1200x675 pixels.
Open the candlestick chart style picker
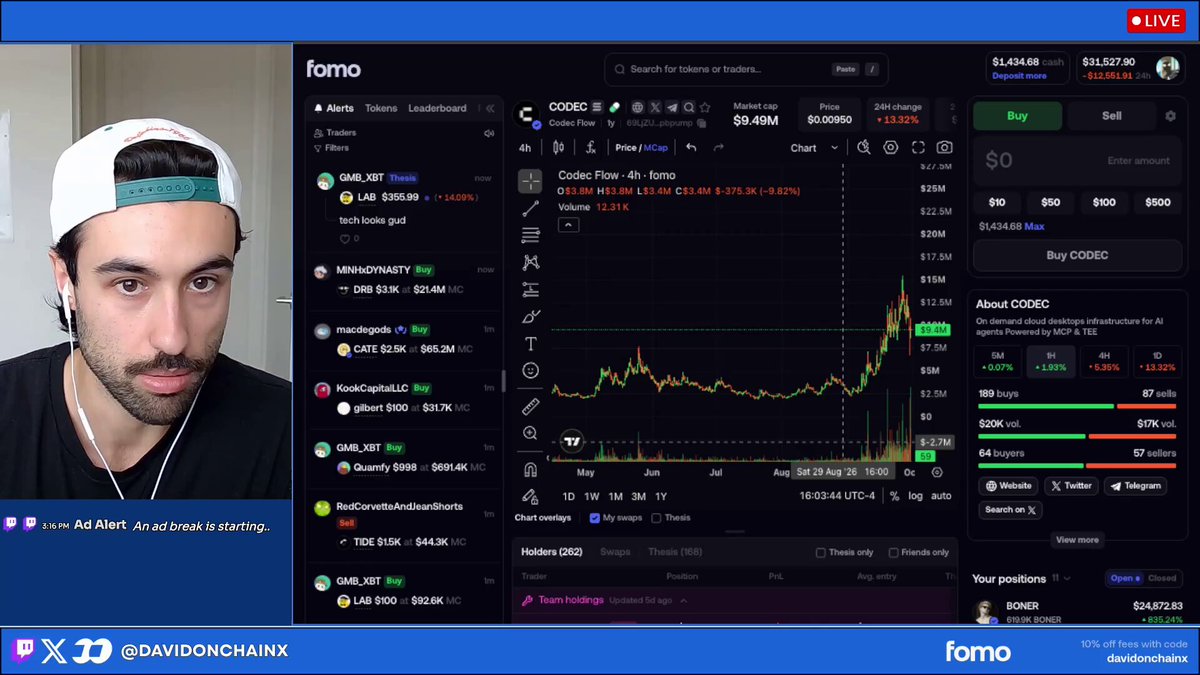pyautogui.click(x=558, y=147)
